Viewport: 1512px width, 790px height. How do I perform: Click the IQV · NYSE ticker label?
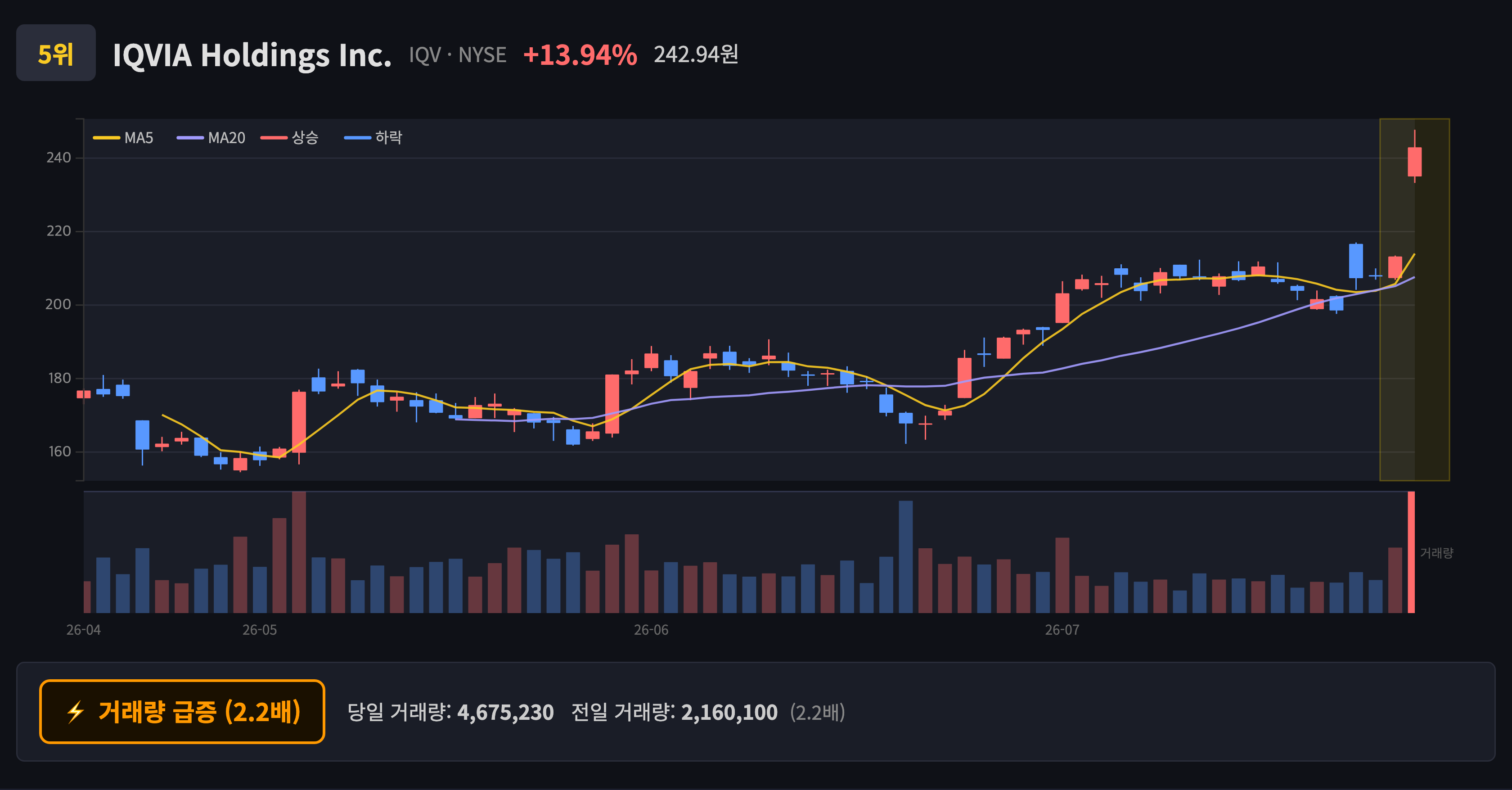click(x=458, y=55)
